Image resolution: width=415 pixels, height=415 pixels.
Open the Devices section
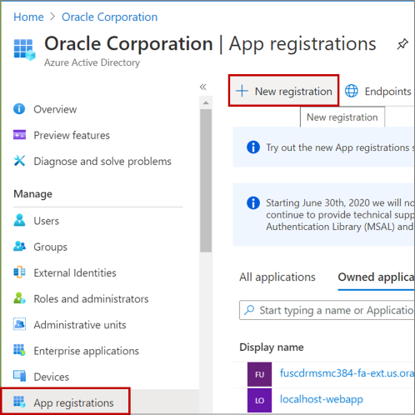coord(51,377)
